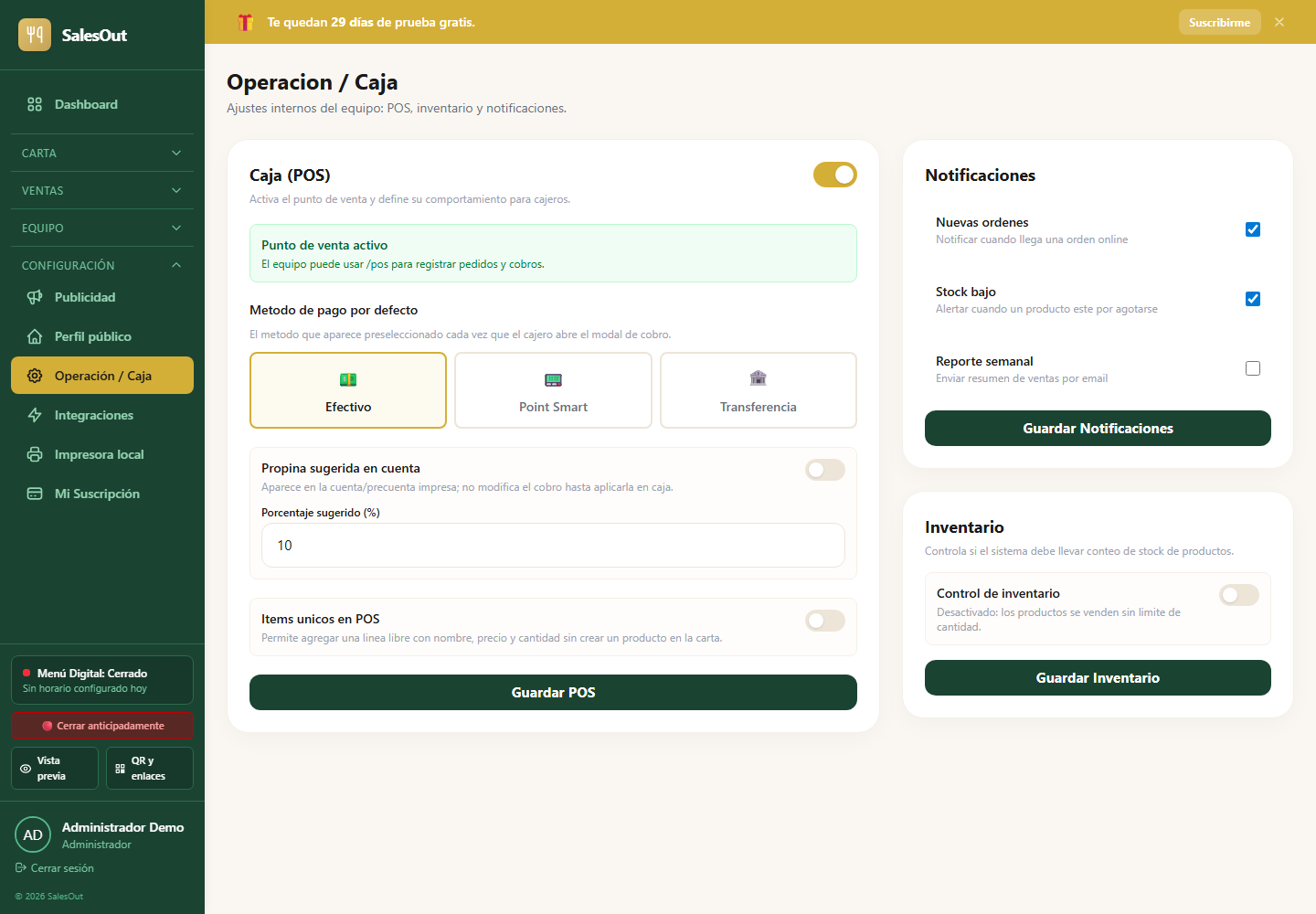Go to Mi Suscripción
The height and width of the screenshot is (914, 1316).
[x=102, y=494]
